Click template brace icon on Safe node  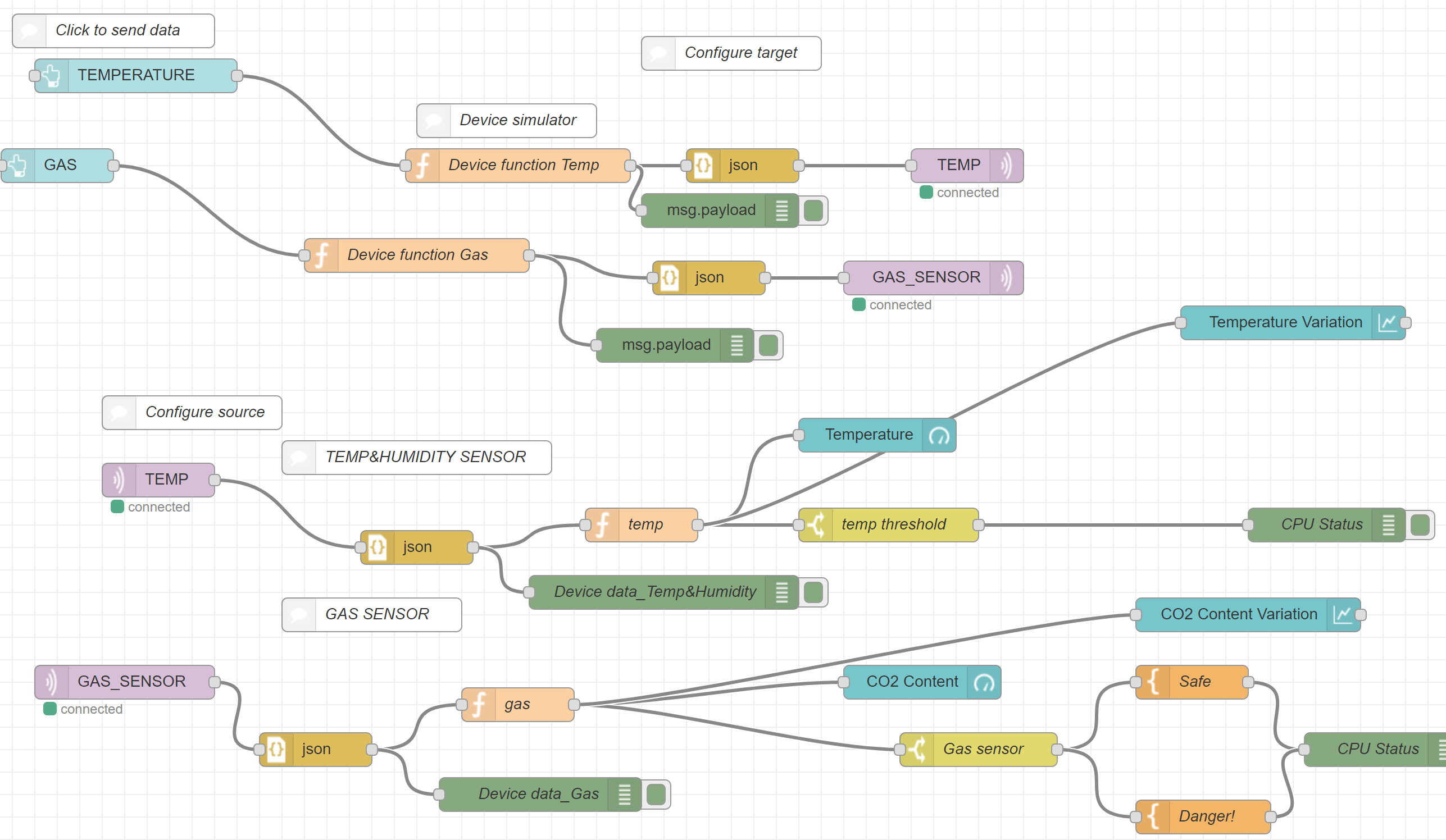[1153, 682]
